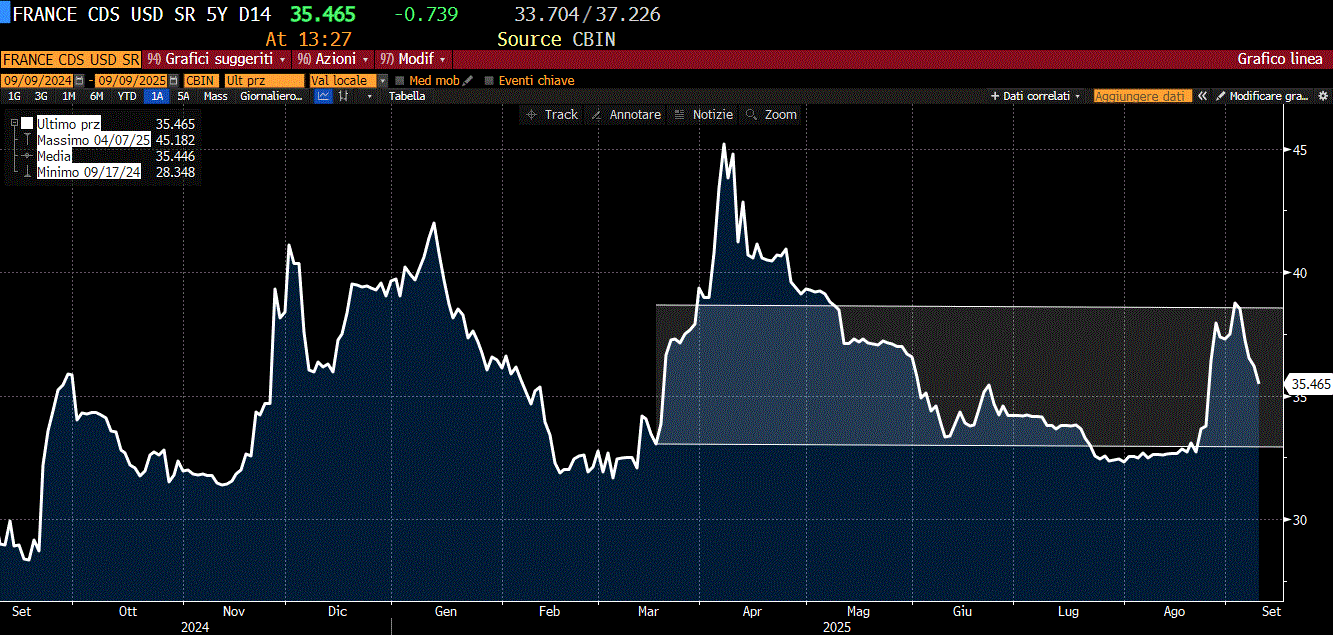This screenshot has height=635, width=1333.
Task: Select the YTD time range
Action: click(127, 96)
